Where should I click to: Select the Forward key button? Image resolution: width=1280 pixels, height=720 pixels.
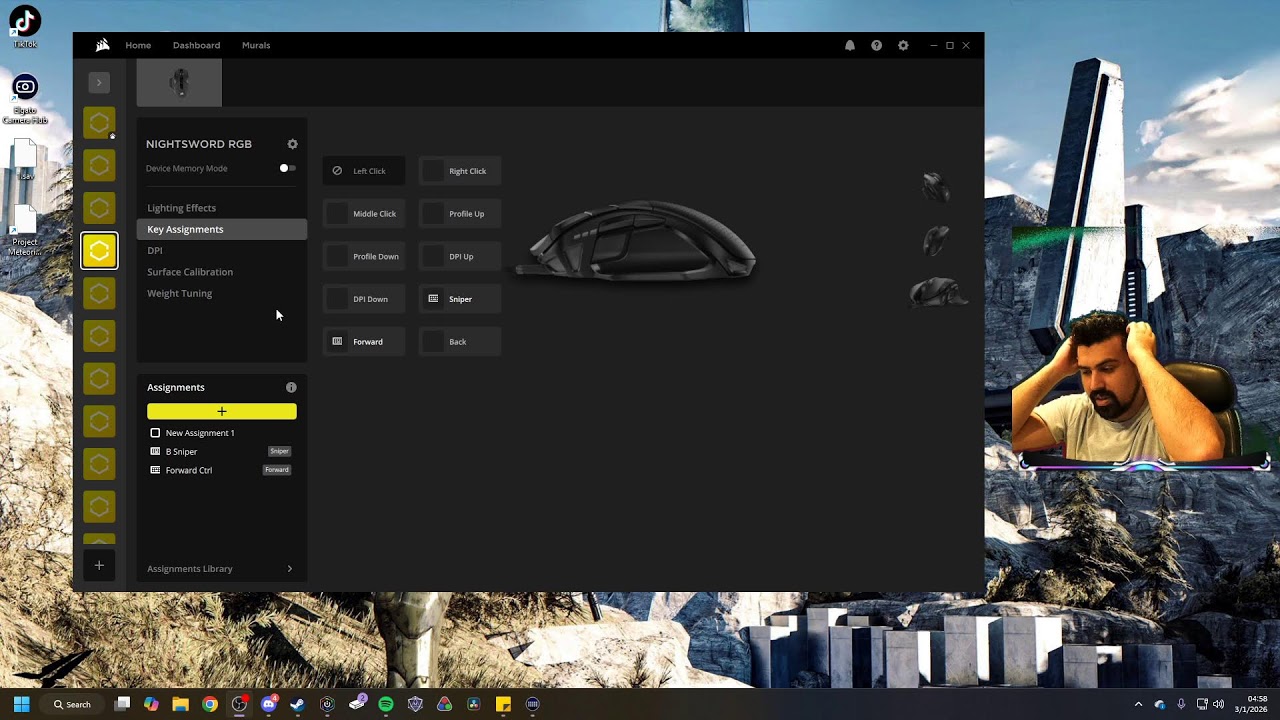[x=364, y=342]
